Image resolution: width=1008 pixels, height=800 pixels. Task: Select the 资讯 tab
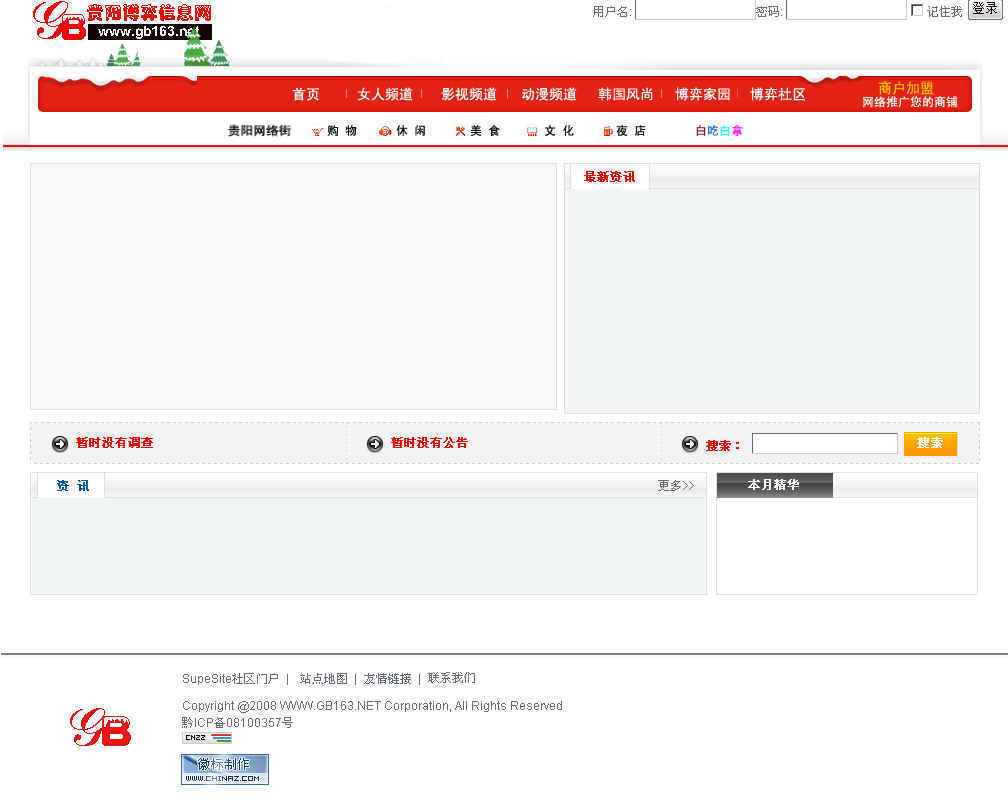click(72, 486)
